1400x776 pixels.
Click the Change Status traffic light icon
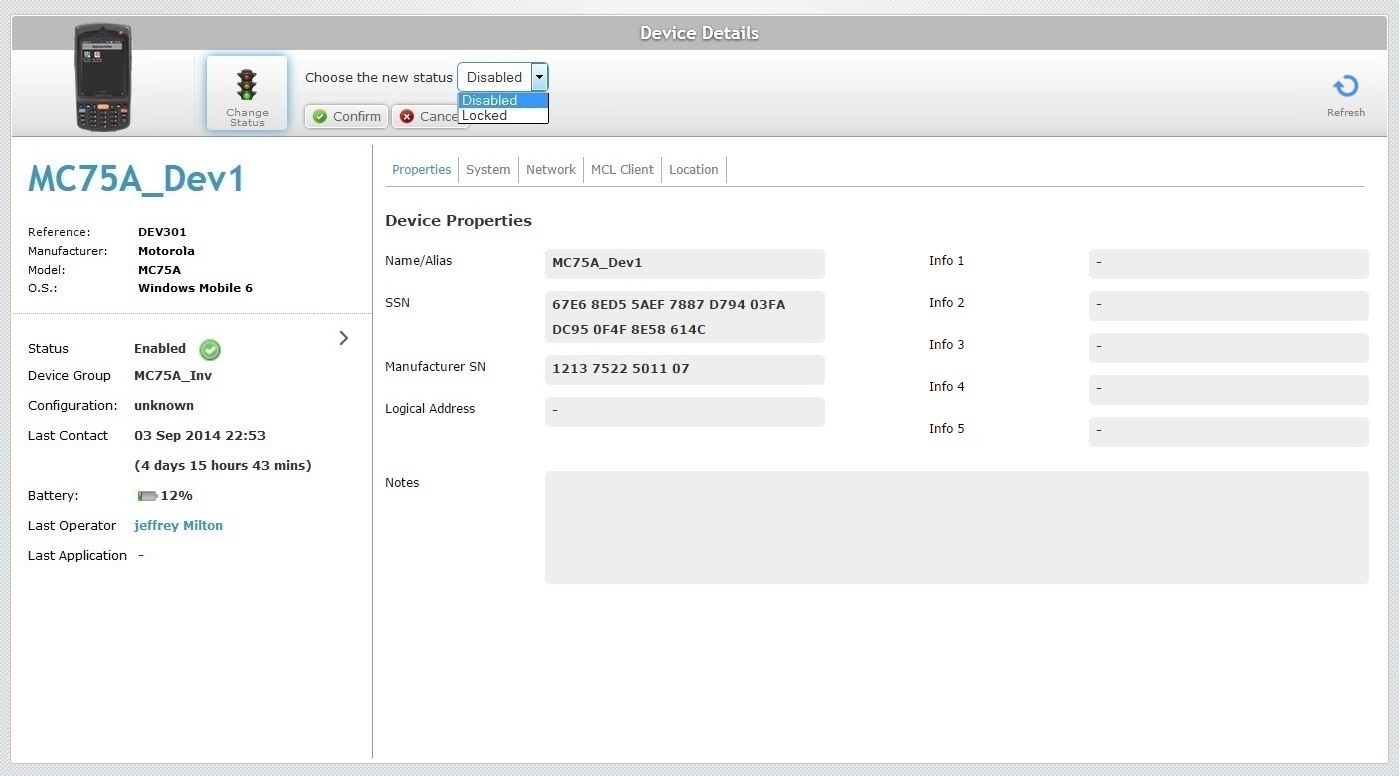click(246, 84)
